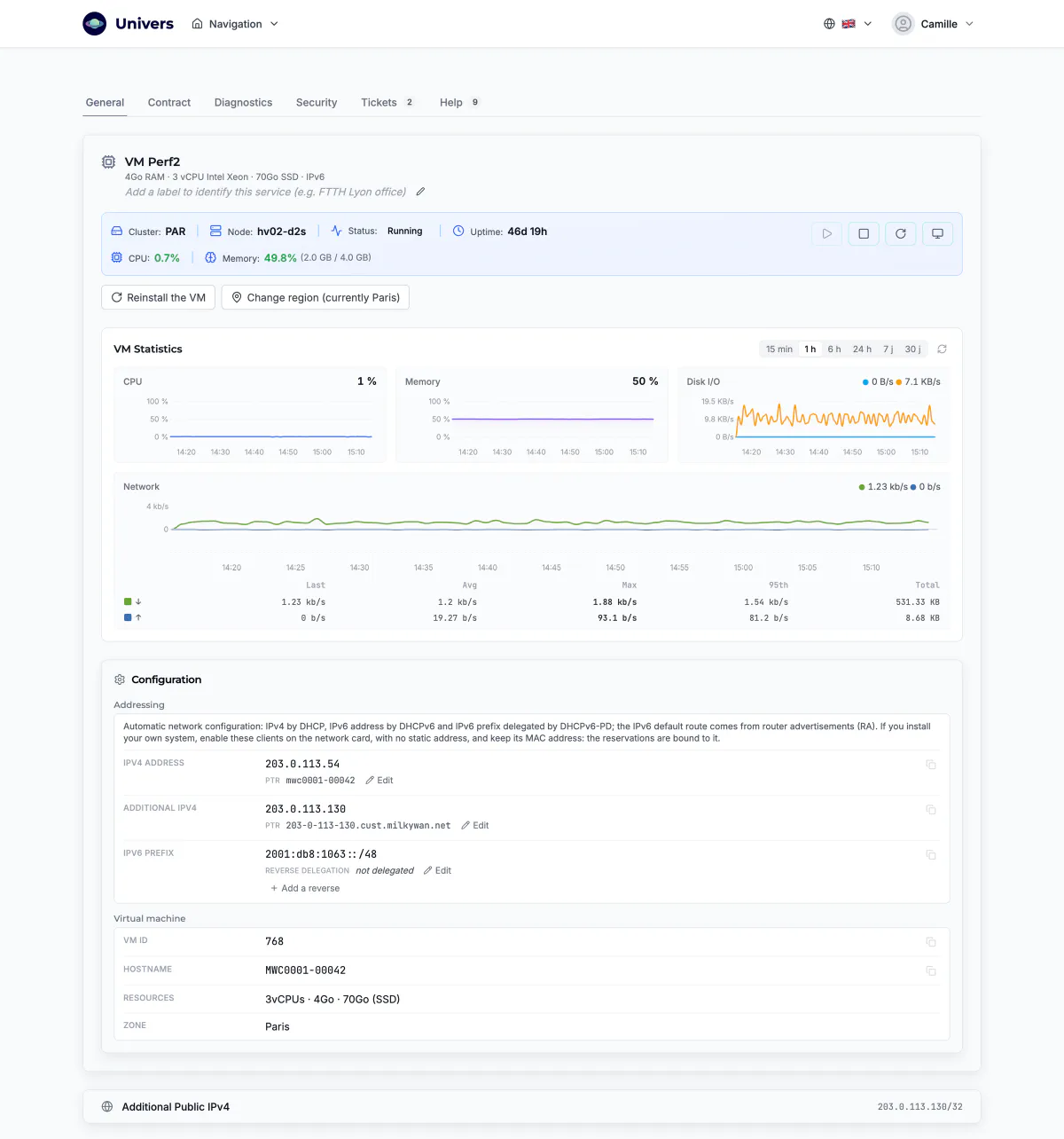This screenshot has width=1064, height=1139.
Task: Edit the PTR of IPv4 address 203.0.113.54
Action: pos(379,781)
